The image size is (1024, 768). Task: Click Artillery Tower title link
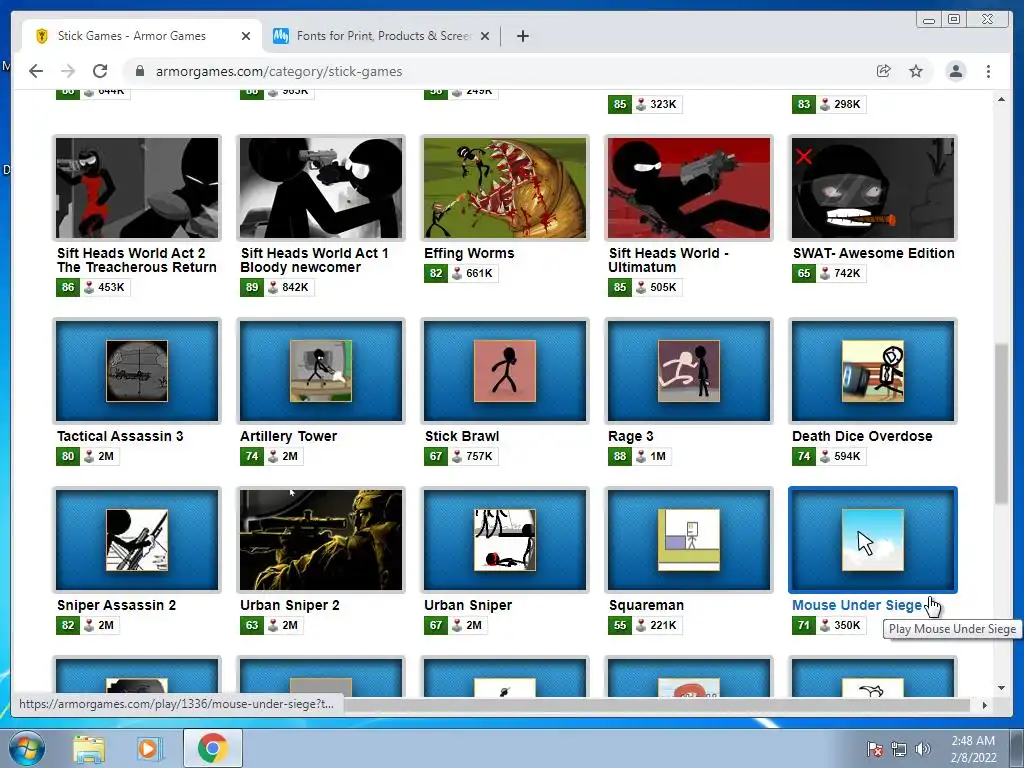pos(288,436)
